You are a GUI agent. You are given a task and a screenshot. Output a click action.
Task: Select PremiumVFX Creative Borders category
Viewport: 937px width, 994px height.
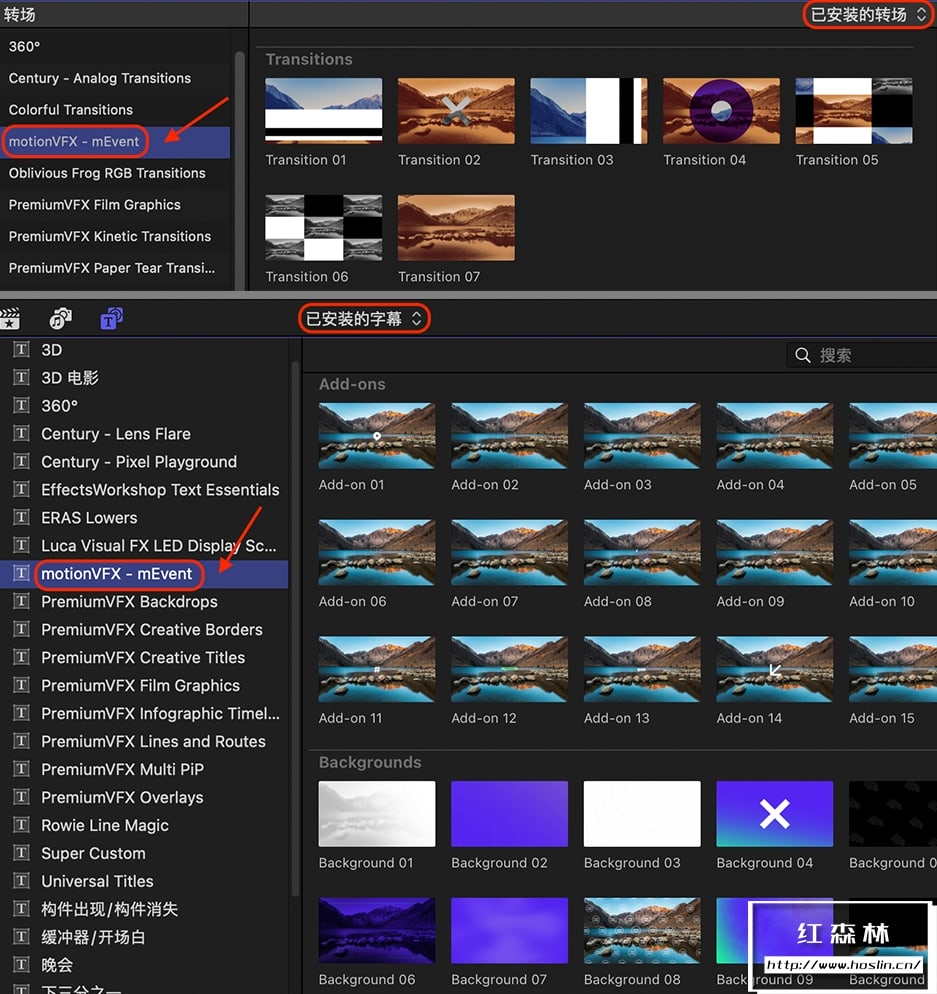click(x=145, y=629)
